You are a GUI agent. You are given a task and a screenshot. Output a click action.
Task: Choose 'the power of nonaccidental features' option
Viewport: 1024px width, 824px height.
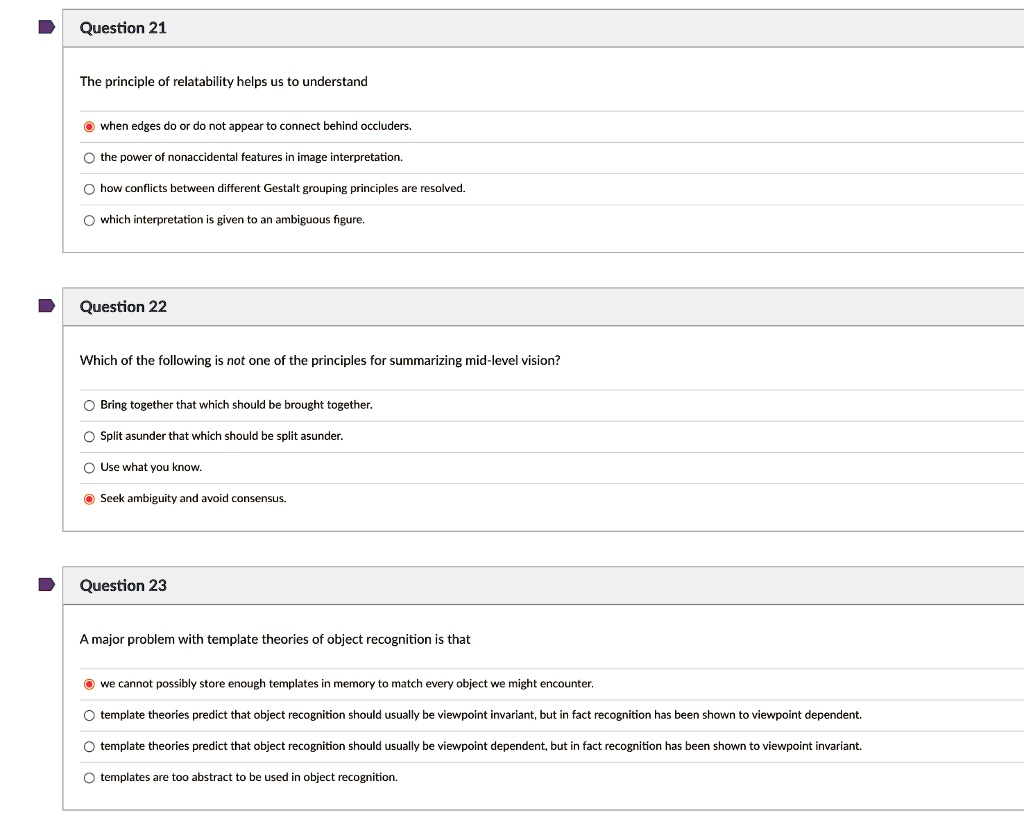click(x=89, y=158)
